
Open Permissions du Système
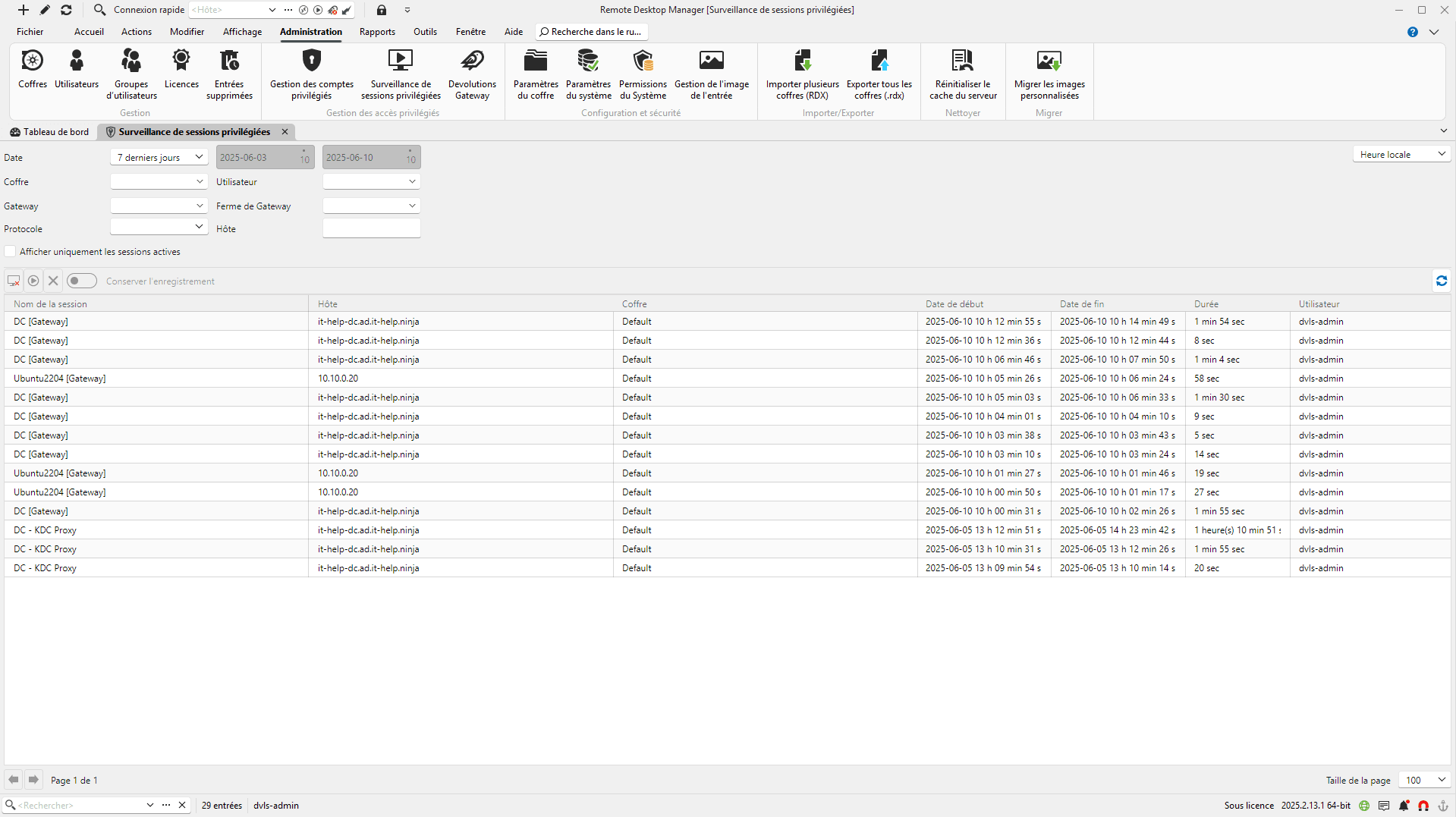point(643,74)
